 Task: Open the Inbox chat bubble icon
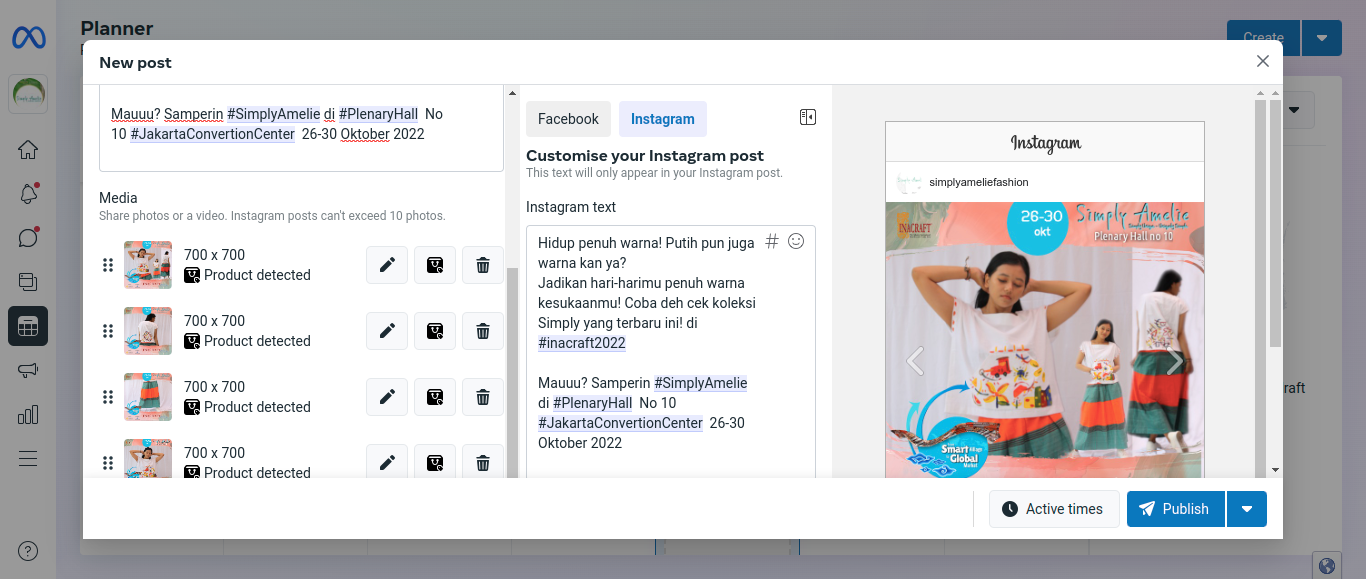point(28,238)
